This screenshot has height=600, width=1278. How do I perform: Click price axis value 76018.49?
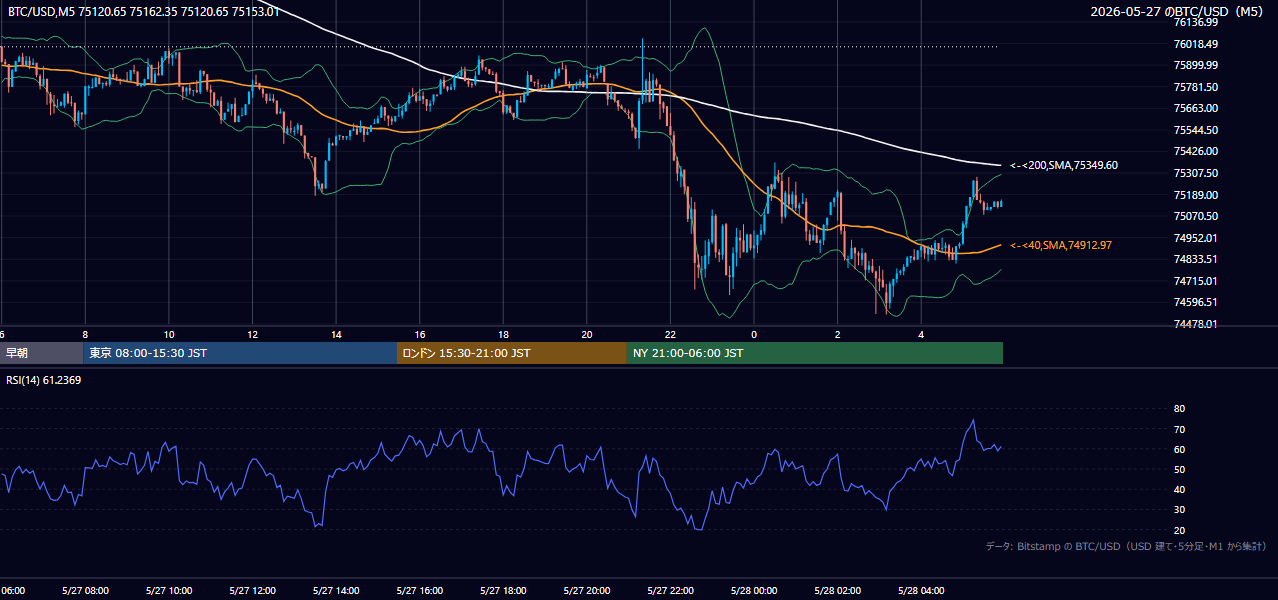(x=1195, y=44)
